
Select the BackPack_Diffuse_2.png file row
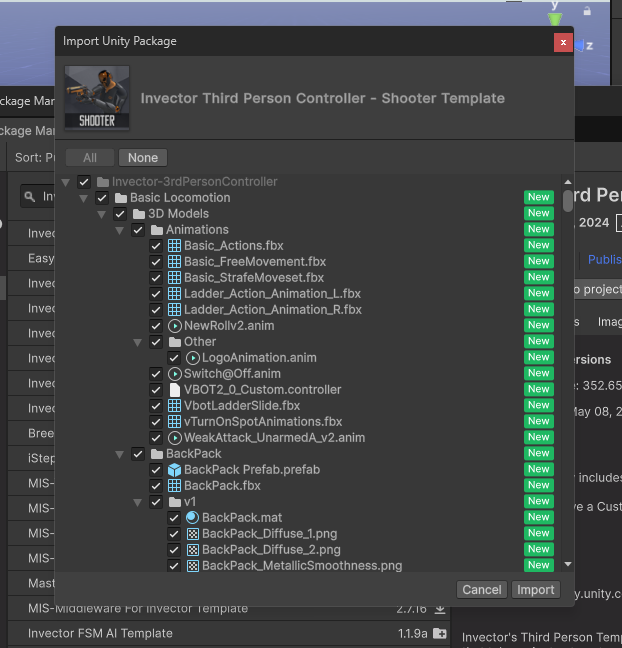point(310,550)
